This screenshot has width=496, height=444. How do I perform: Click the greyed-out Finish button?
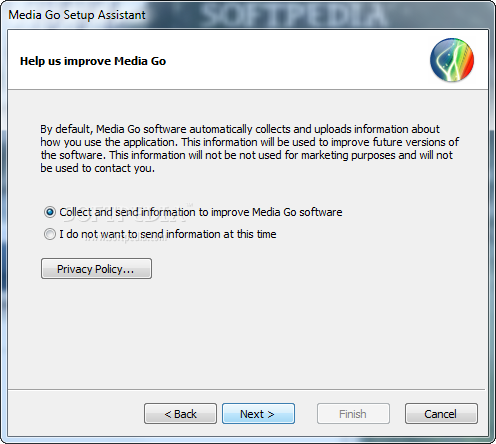click(353, 414)
